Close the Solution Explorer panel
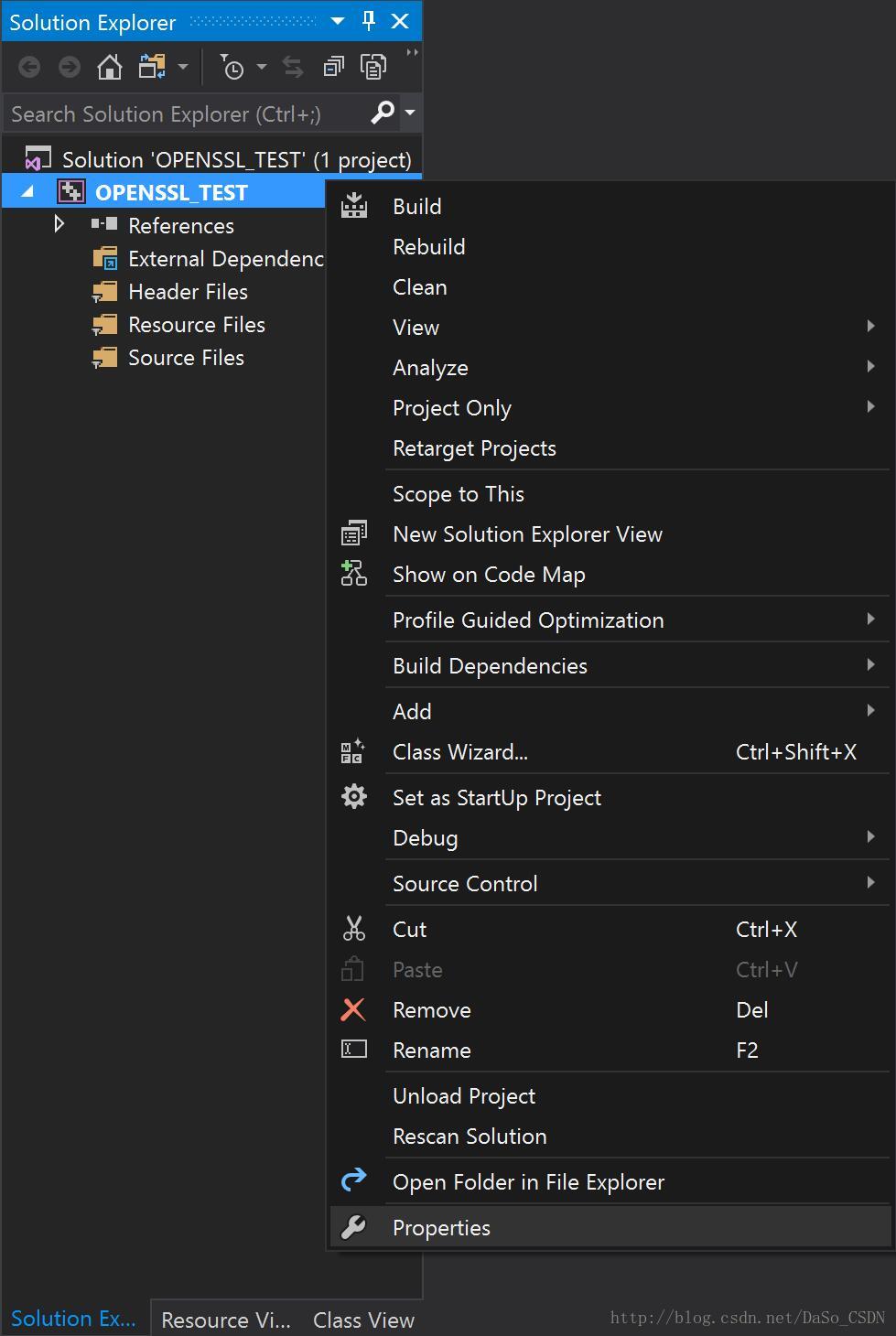 pos(400,21)
